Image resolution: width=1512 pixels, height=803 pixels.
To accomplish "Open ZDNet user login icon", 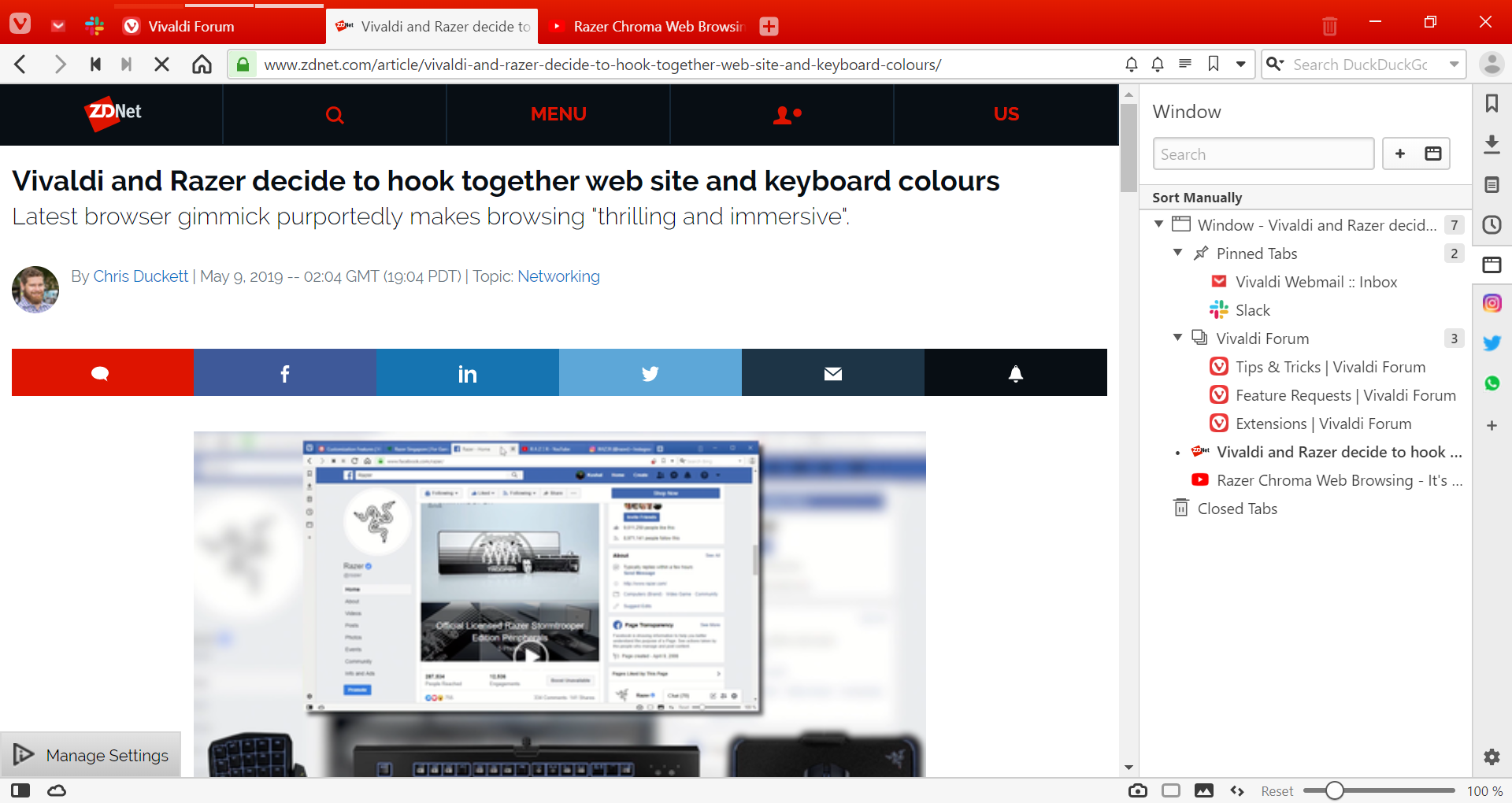I will click(x=787, y=115).
